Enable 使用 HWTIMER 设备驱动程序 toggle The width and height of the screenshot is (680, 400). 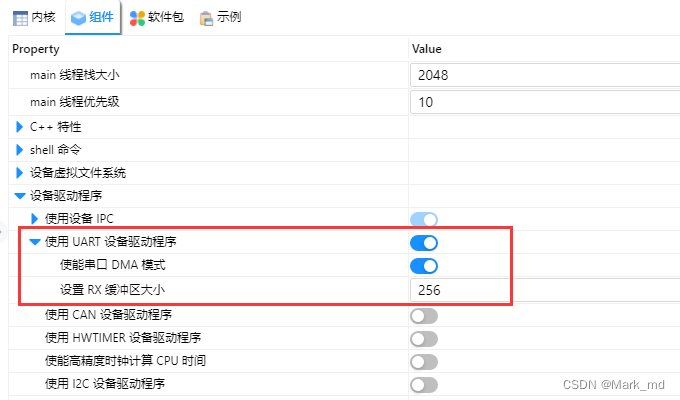[x=424, y=338]
